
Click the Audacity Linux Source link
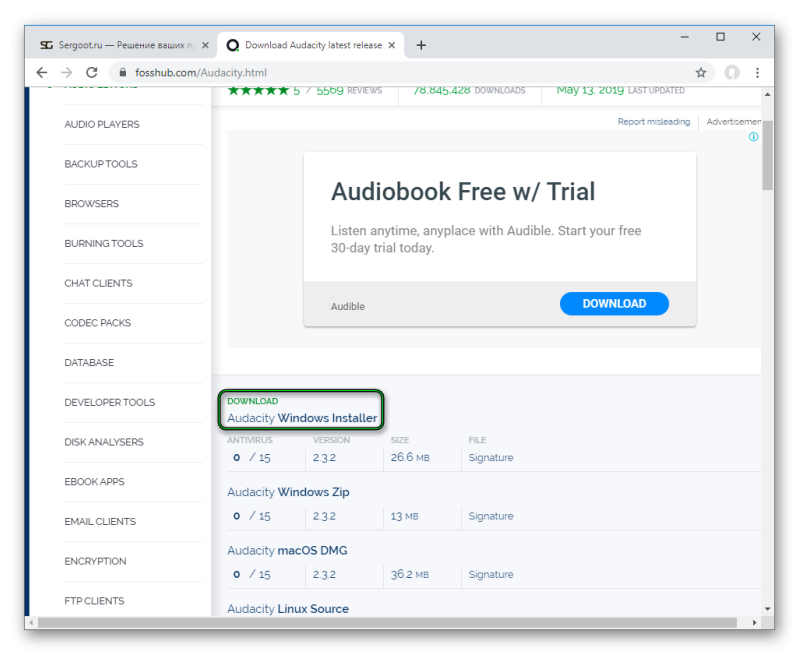tap(288, 609)
